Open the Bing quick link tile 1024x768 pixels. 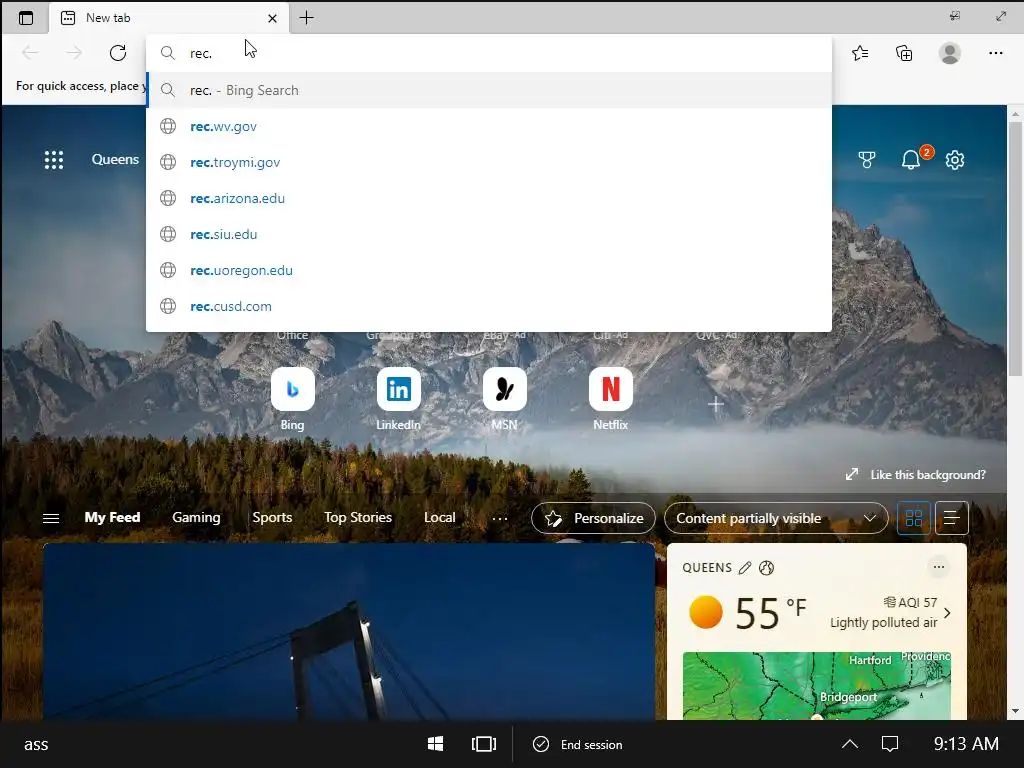point(293,389)
